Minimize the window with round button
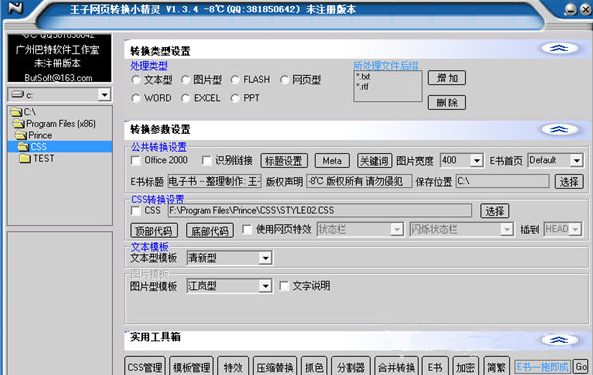 coord(570,9)
